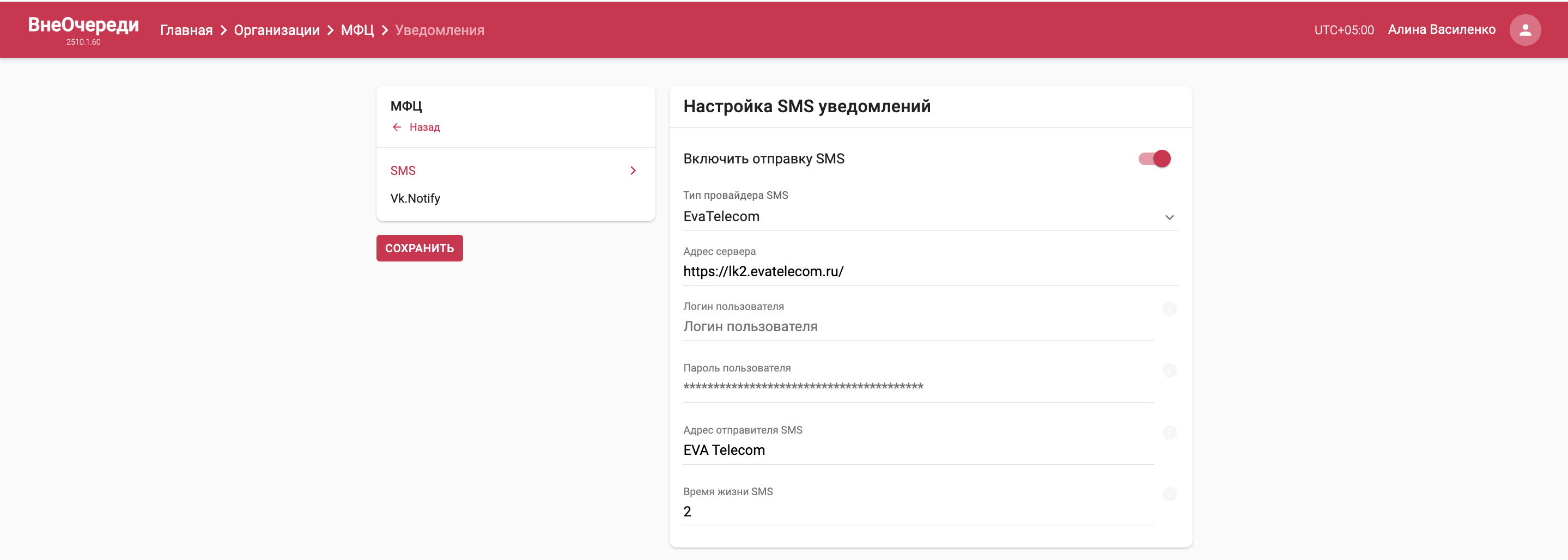1568x560 pixels.
Task: Click the user name Алина Василенко
Action: coord(1442,30)
